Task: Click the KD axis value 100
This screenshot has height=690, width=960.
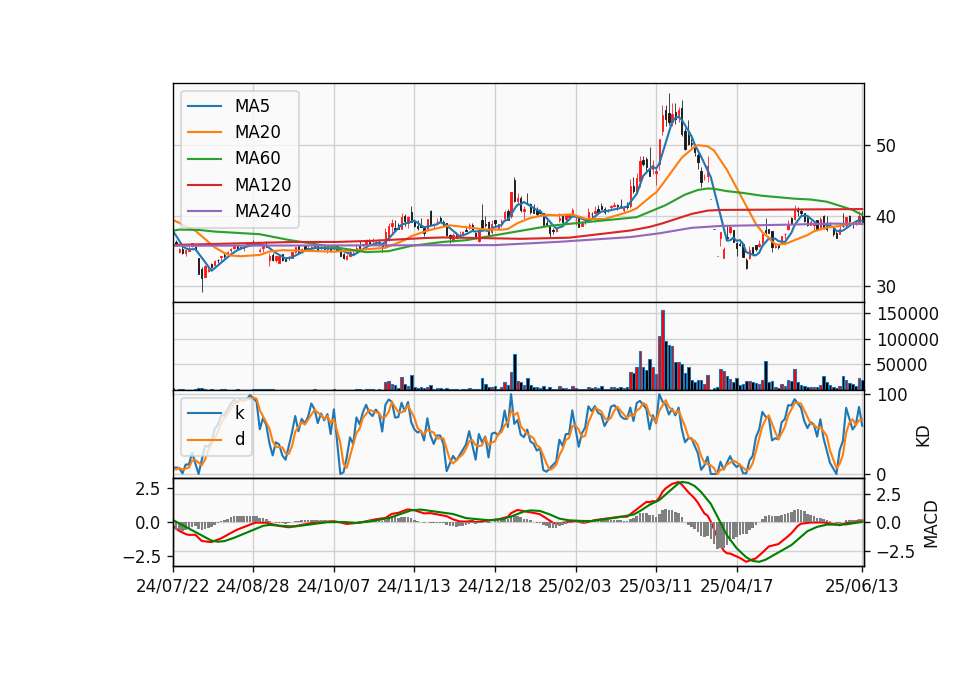Action: coord(892,396)
